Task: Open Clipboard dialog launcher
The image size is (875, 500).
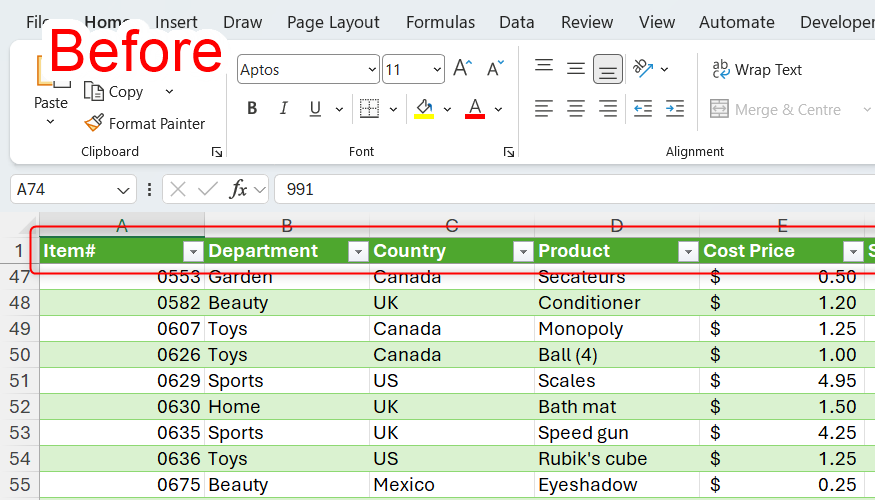Action: pos(217,152)
